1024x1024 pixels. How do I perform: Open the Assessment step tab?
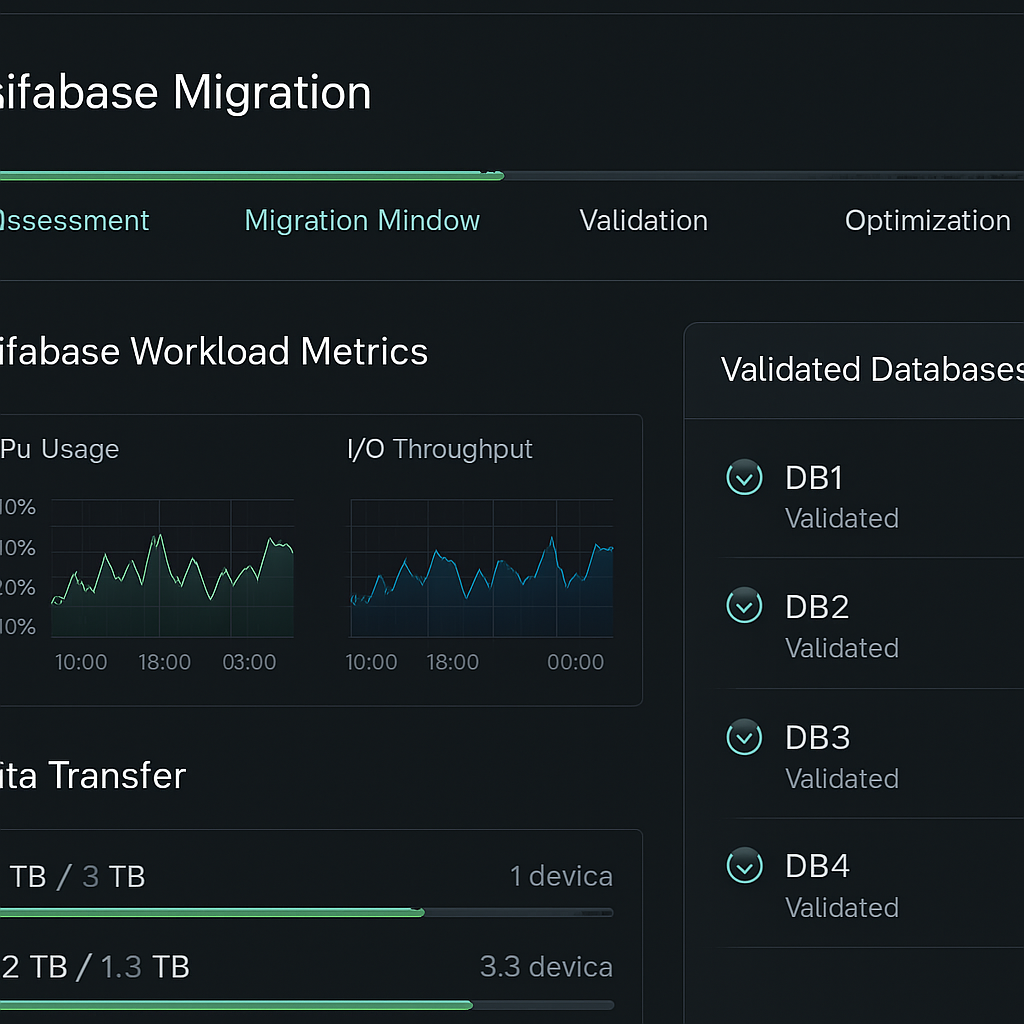(73, 221)
